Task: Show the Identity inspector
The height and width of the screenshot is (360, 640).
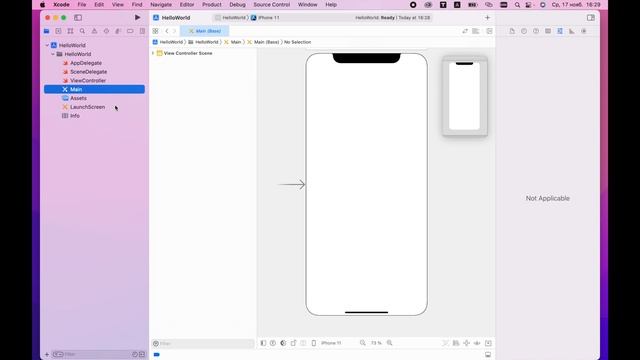Action: pyautogui.click(x=548, y=31)
